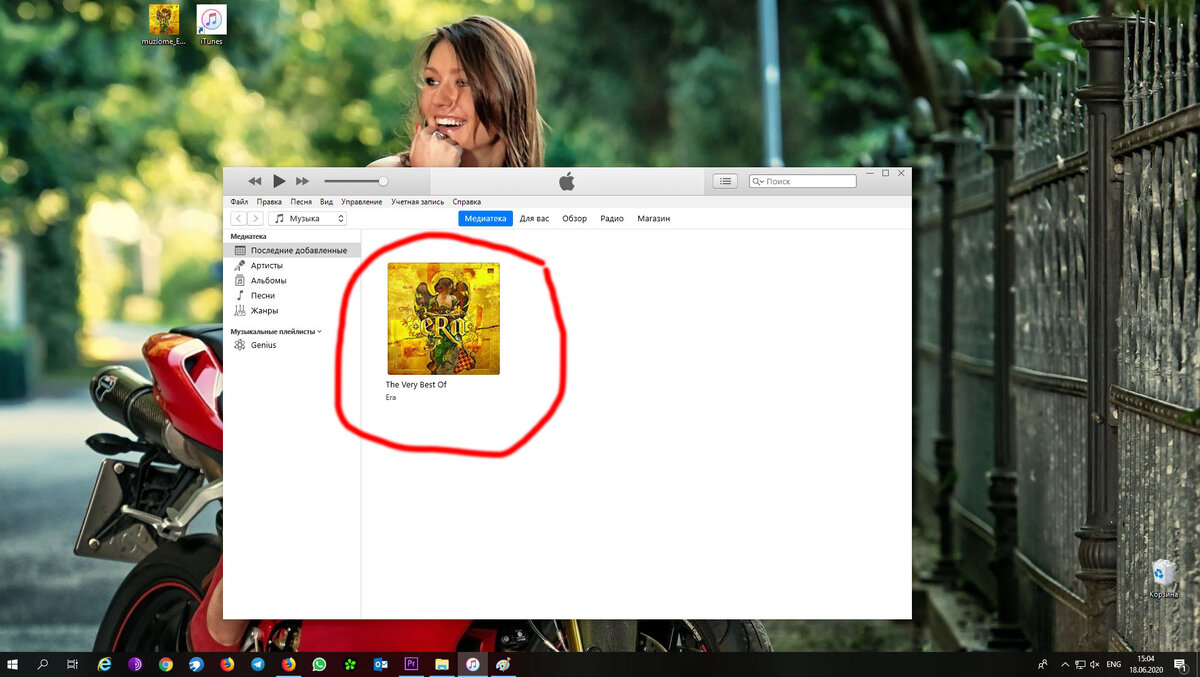Viewport: 1200px width, 677px height.
Task: Open the Корзина recycle bin icon
Action: pos(1163,578)
